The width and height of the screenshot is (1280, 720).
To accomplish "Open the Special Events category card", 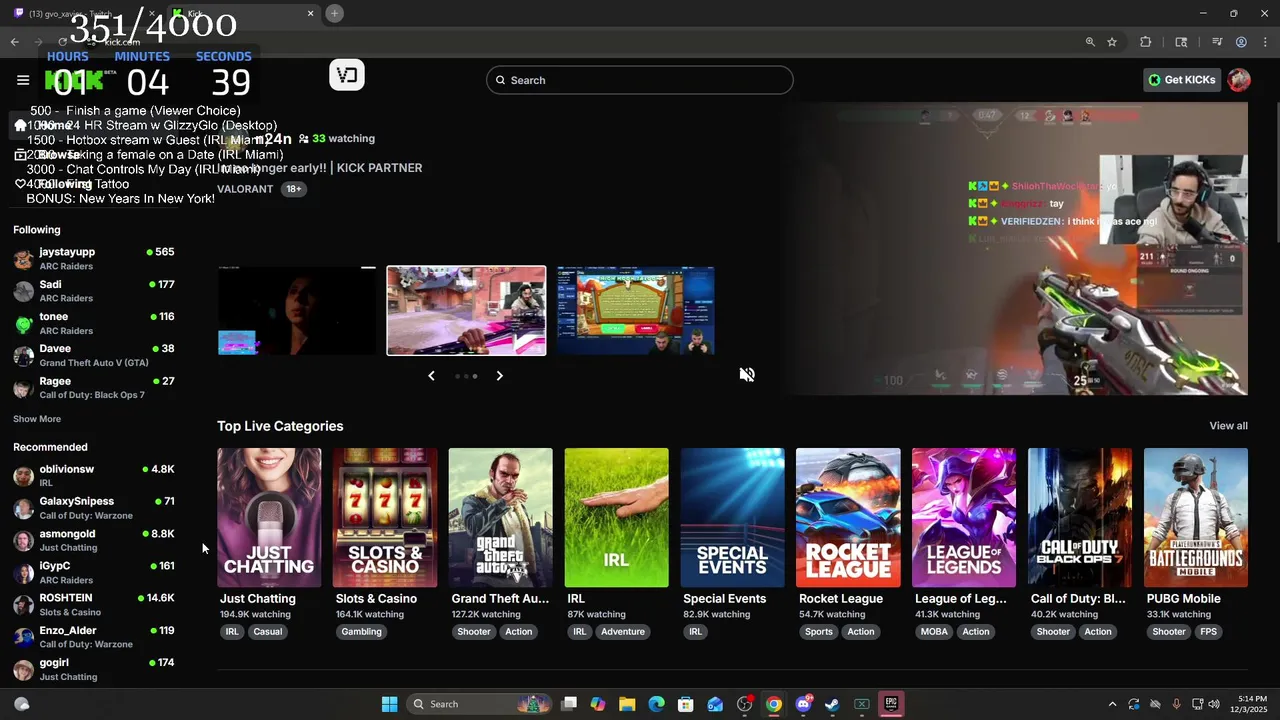I will [733, 517].
